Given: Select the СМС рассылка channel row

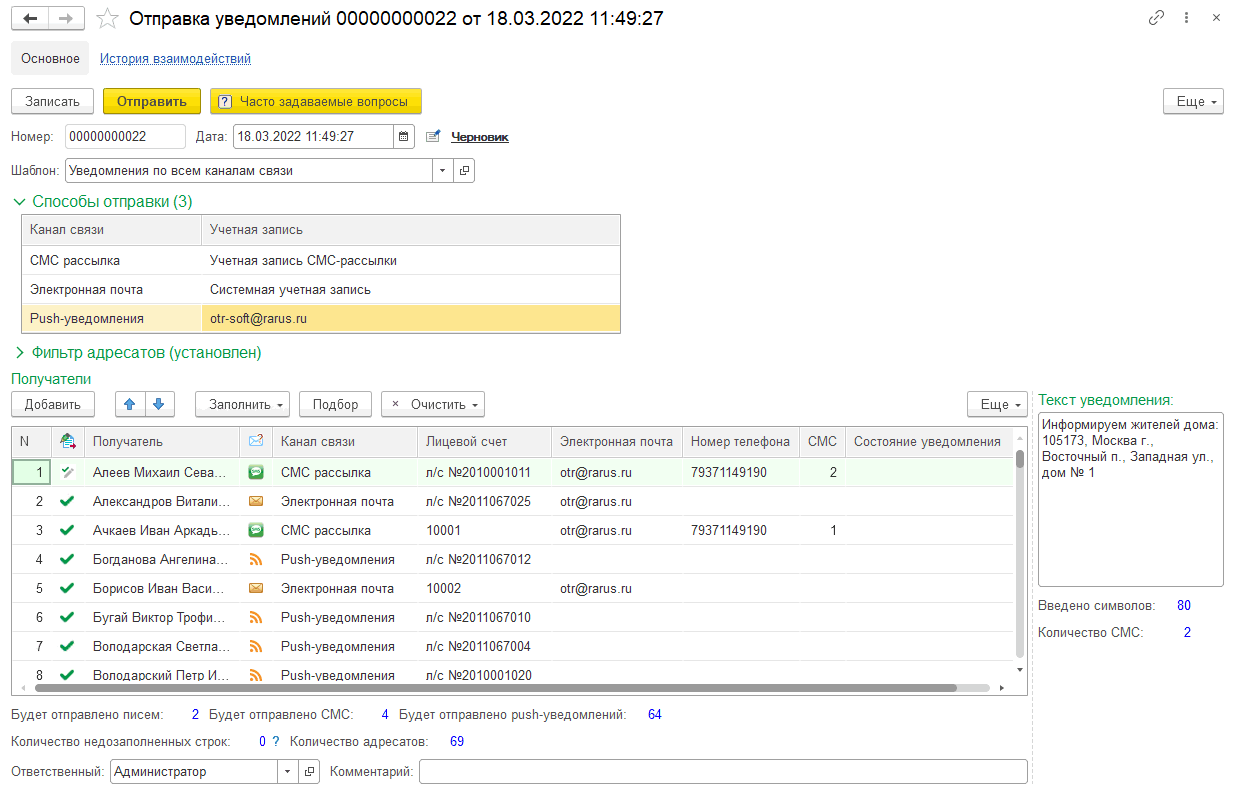Looking at the screenshot, I should [320, 260].
